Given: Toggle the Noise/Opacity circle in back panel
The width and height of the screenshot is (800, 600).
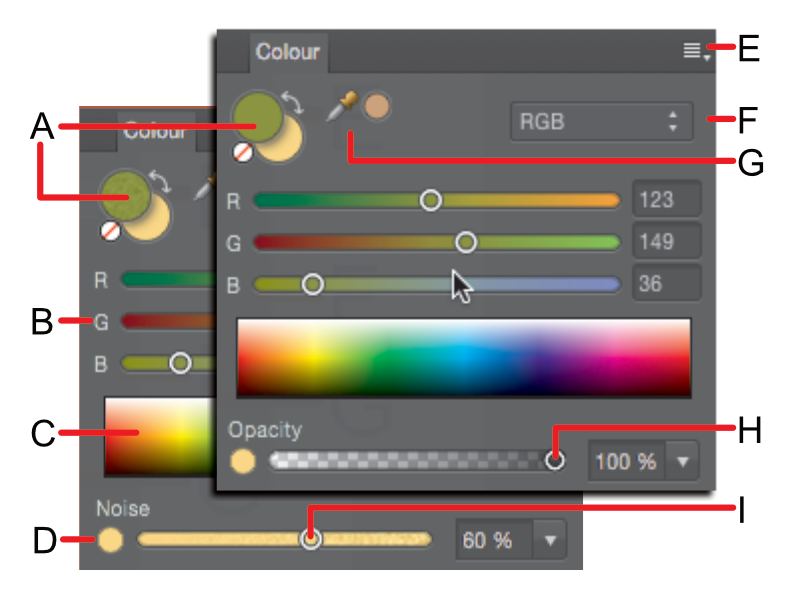Looking at the screenshot, I should tap(111, 540).
